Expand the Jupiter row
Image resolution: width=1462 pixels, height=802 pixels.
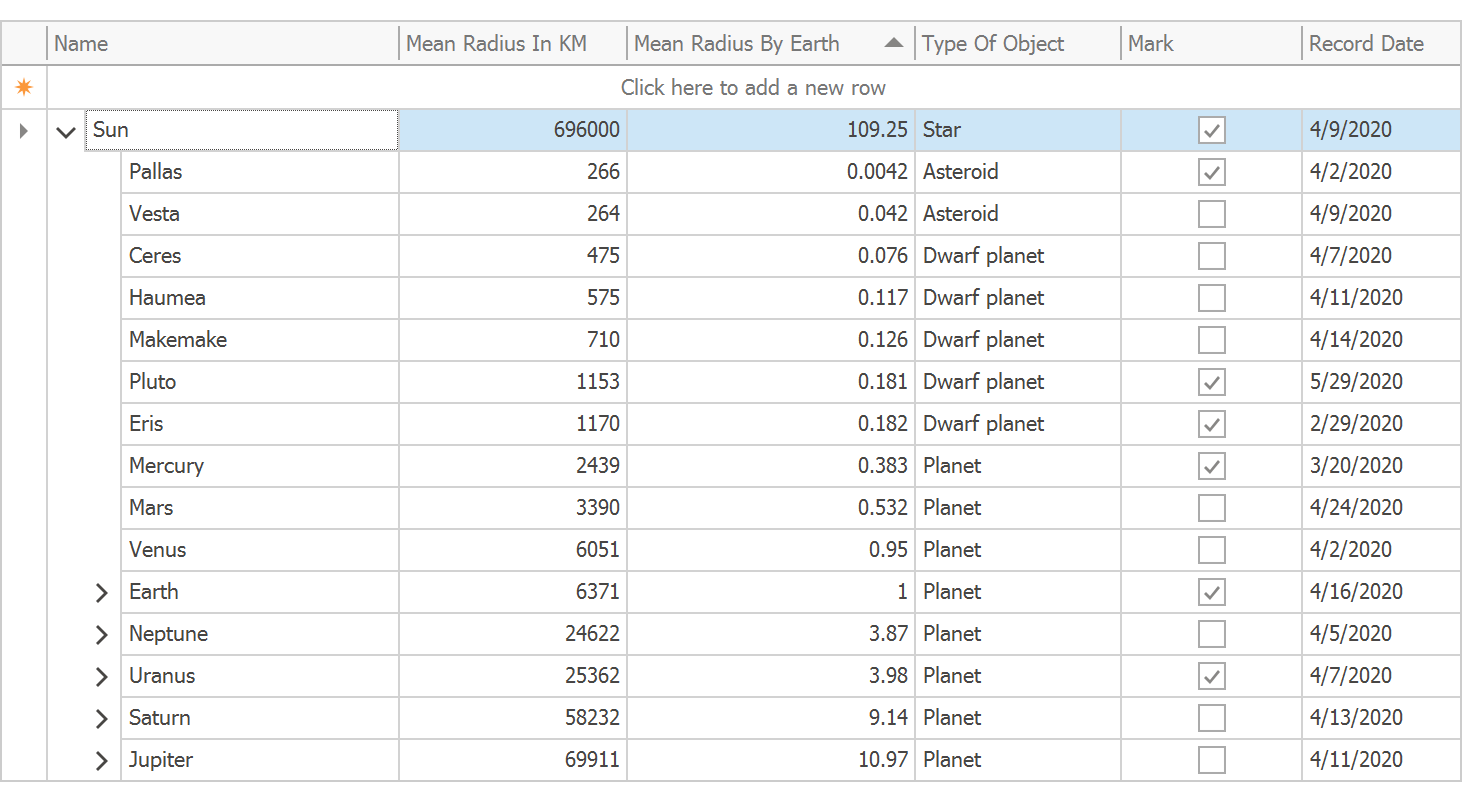[x=101, y=761]
